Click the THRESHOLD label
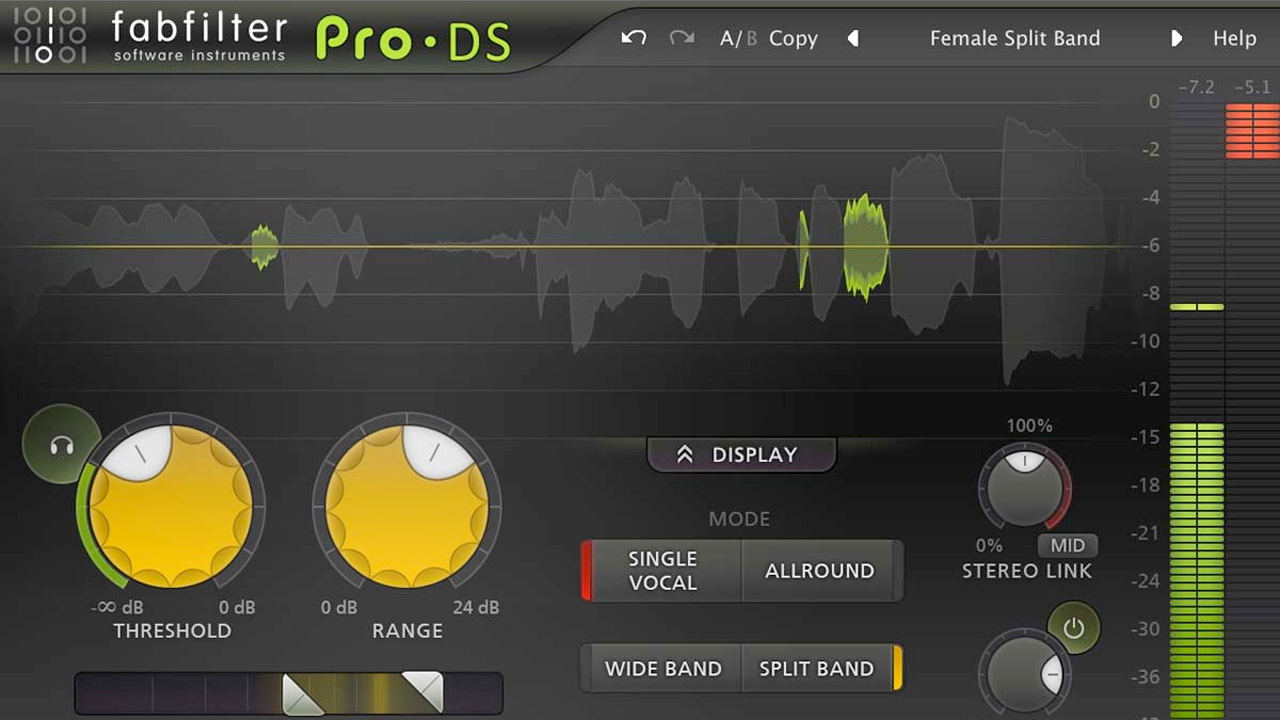 (x=172, y=631)
